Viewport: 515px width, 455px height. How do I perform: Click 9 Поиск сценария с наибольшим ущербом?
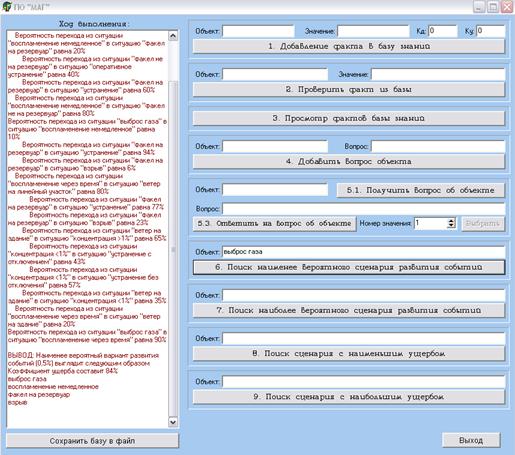pos(349,397)
